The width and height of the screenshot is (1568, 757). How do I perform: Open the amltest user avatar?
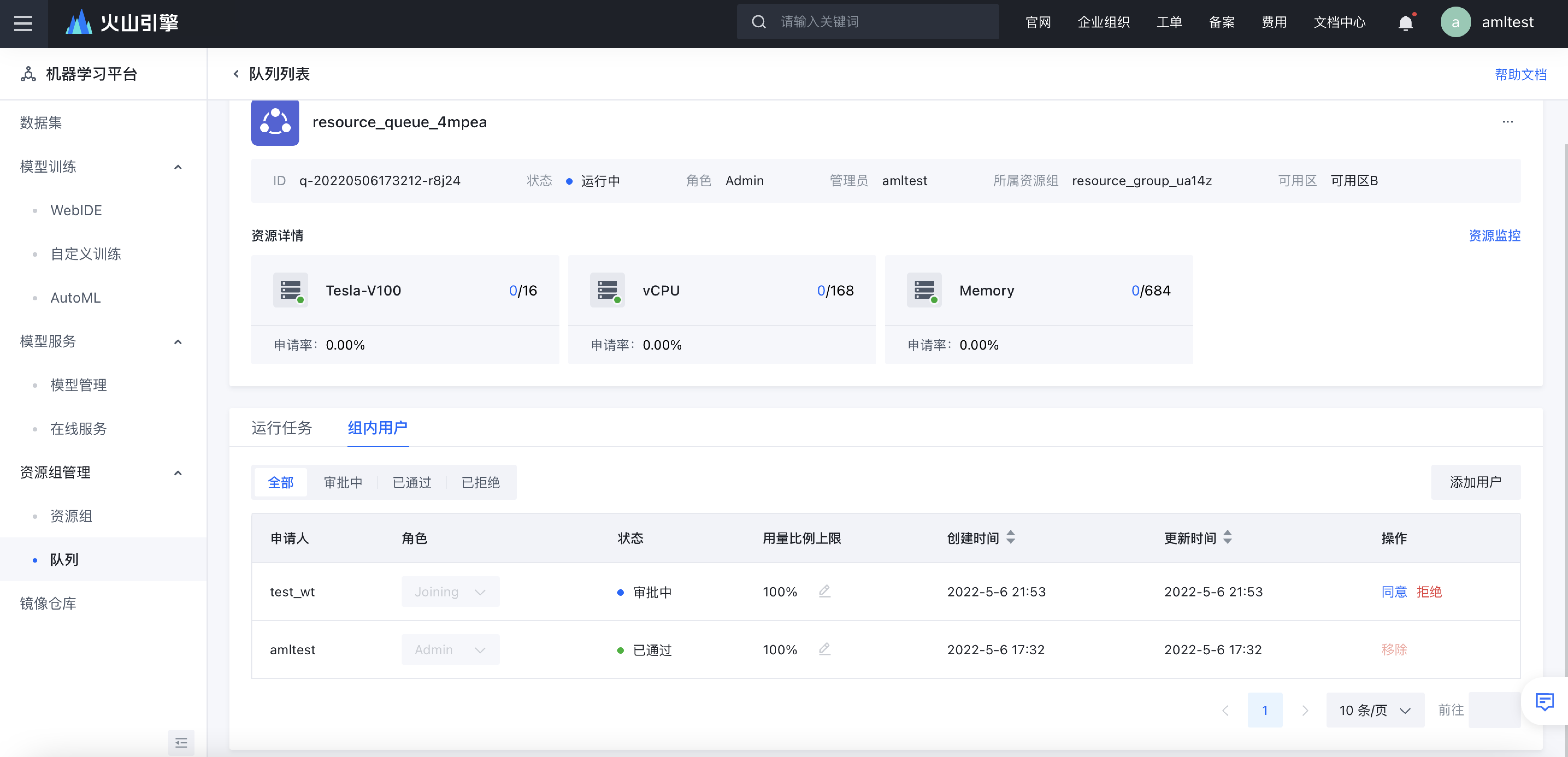pyautogui.click(x=1455, y=22)
